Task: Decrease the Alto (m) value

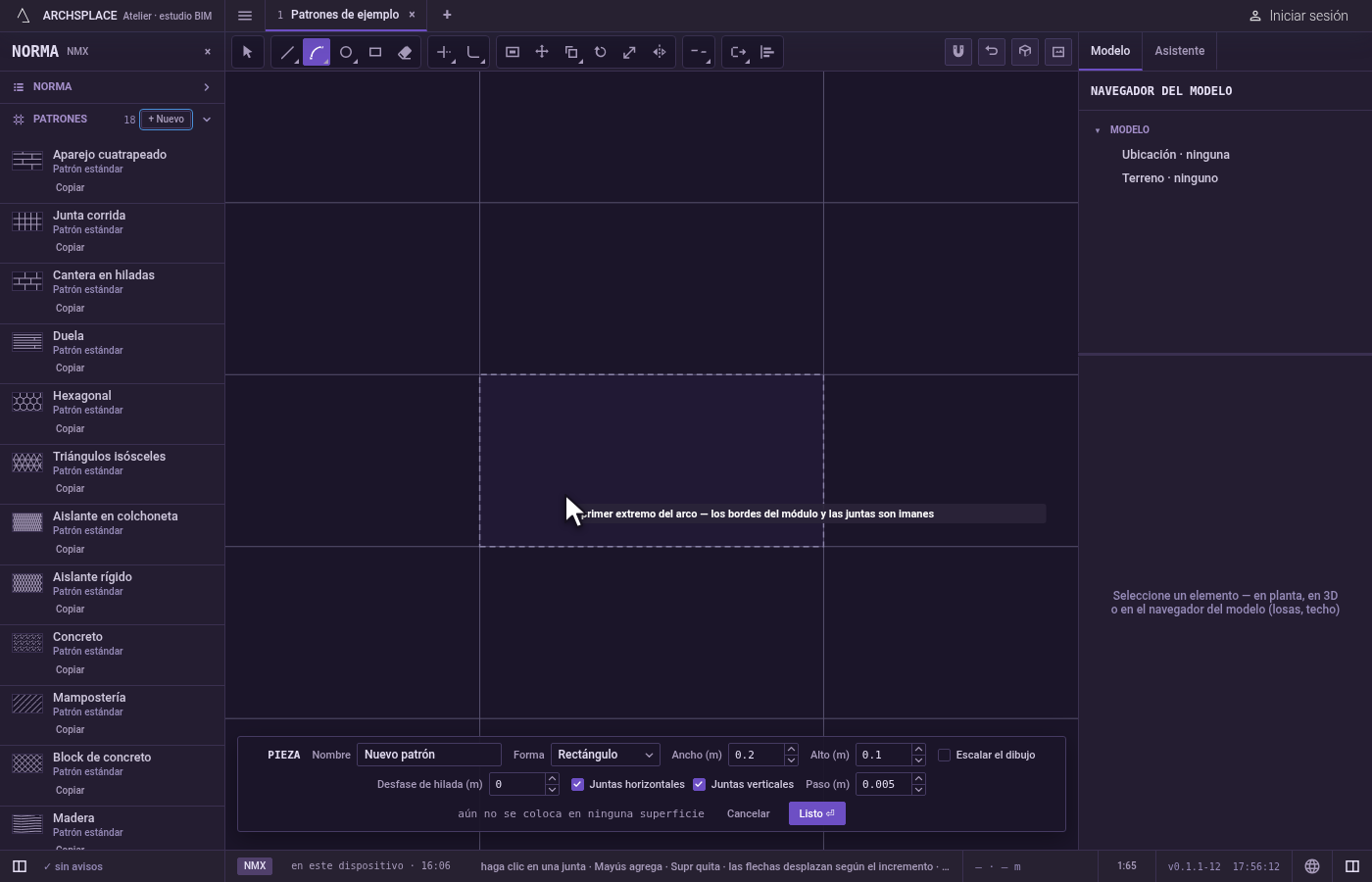Action: (x=918, y=760)
